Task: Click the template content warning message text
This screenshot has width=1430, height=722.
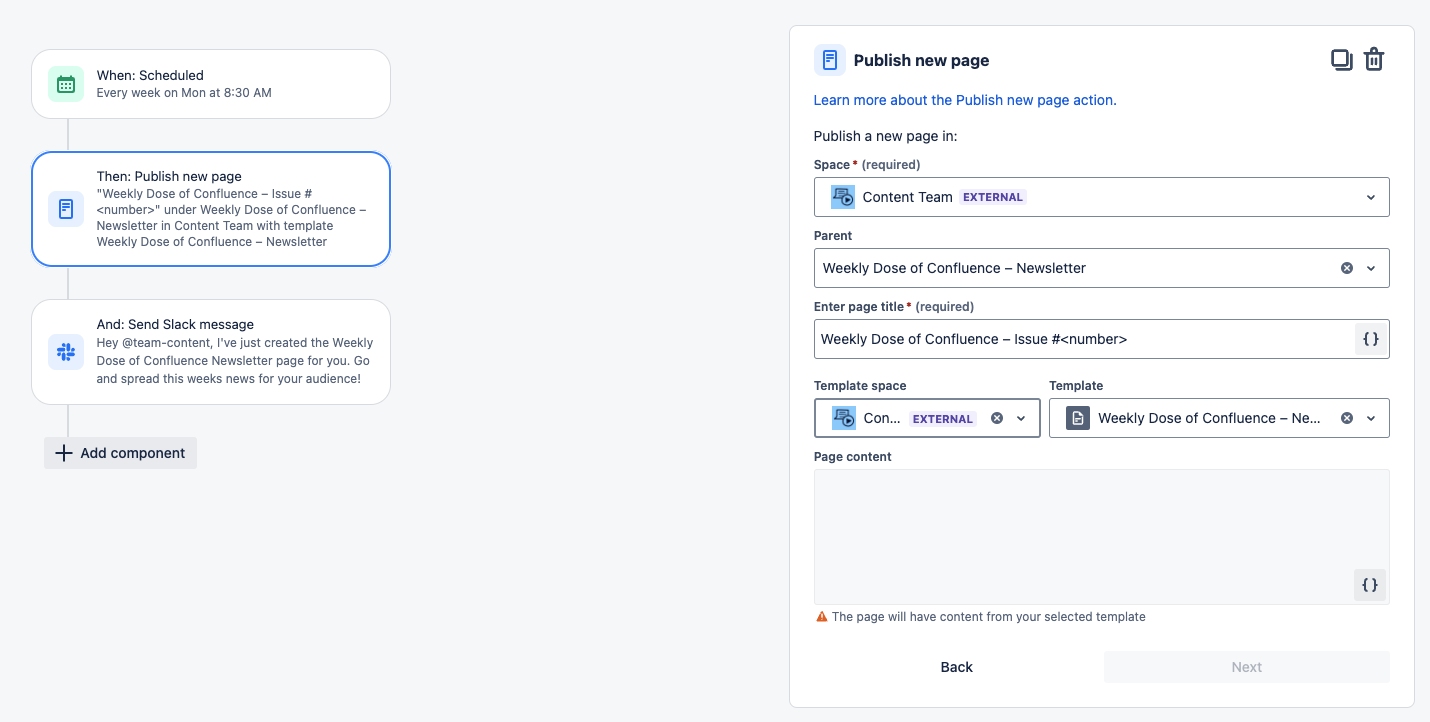Action: 989,617
